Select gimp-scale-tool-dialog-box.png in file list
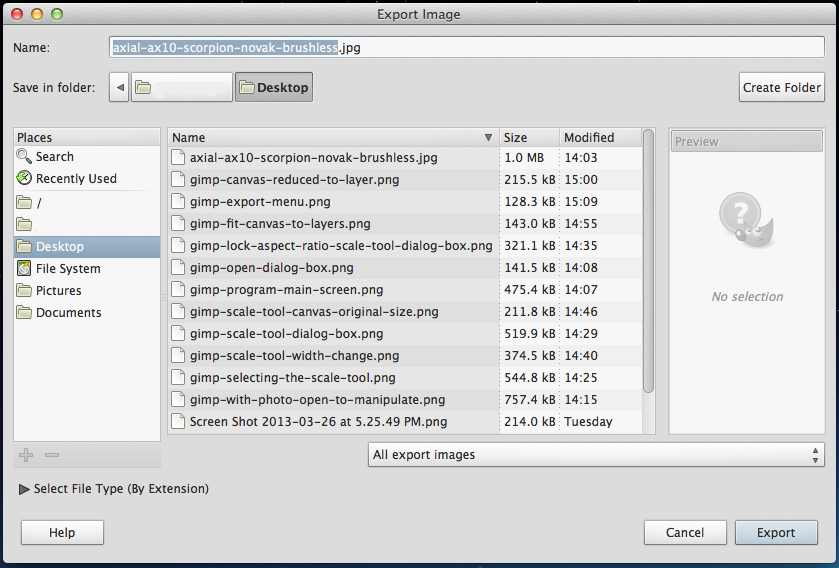 point(287,334)
